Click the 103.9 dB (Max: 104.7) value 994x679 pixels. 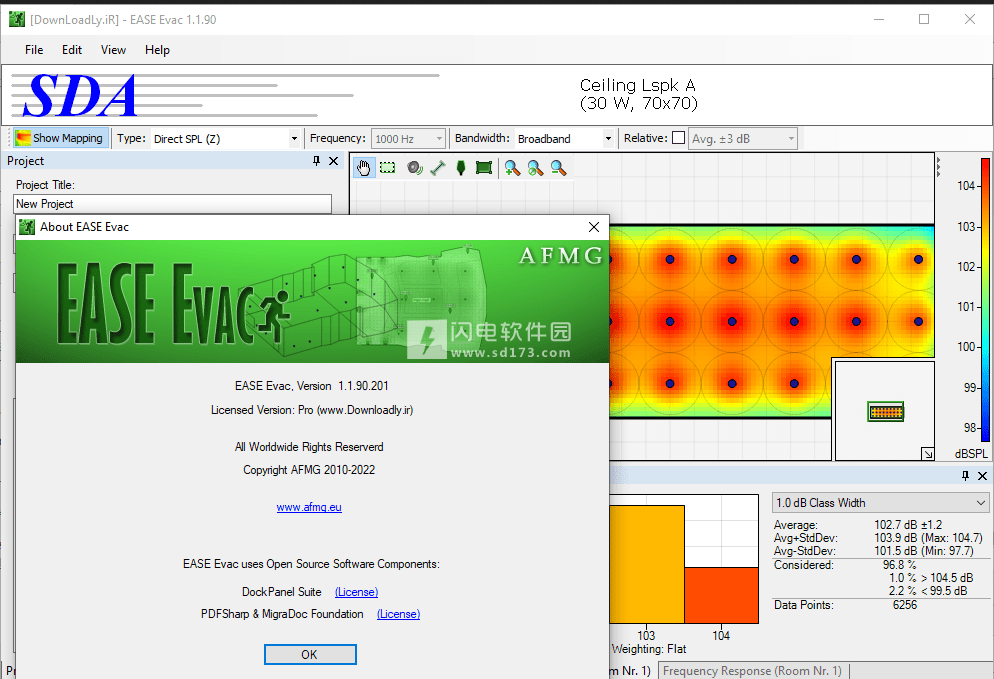[928, 538]
